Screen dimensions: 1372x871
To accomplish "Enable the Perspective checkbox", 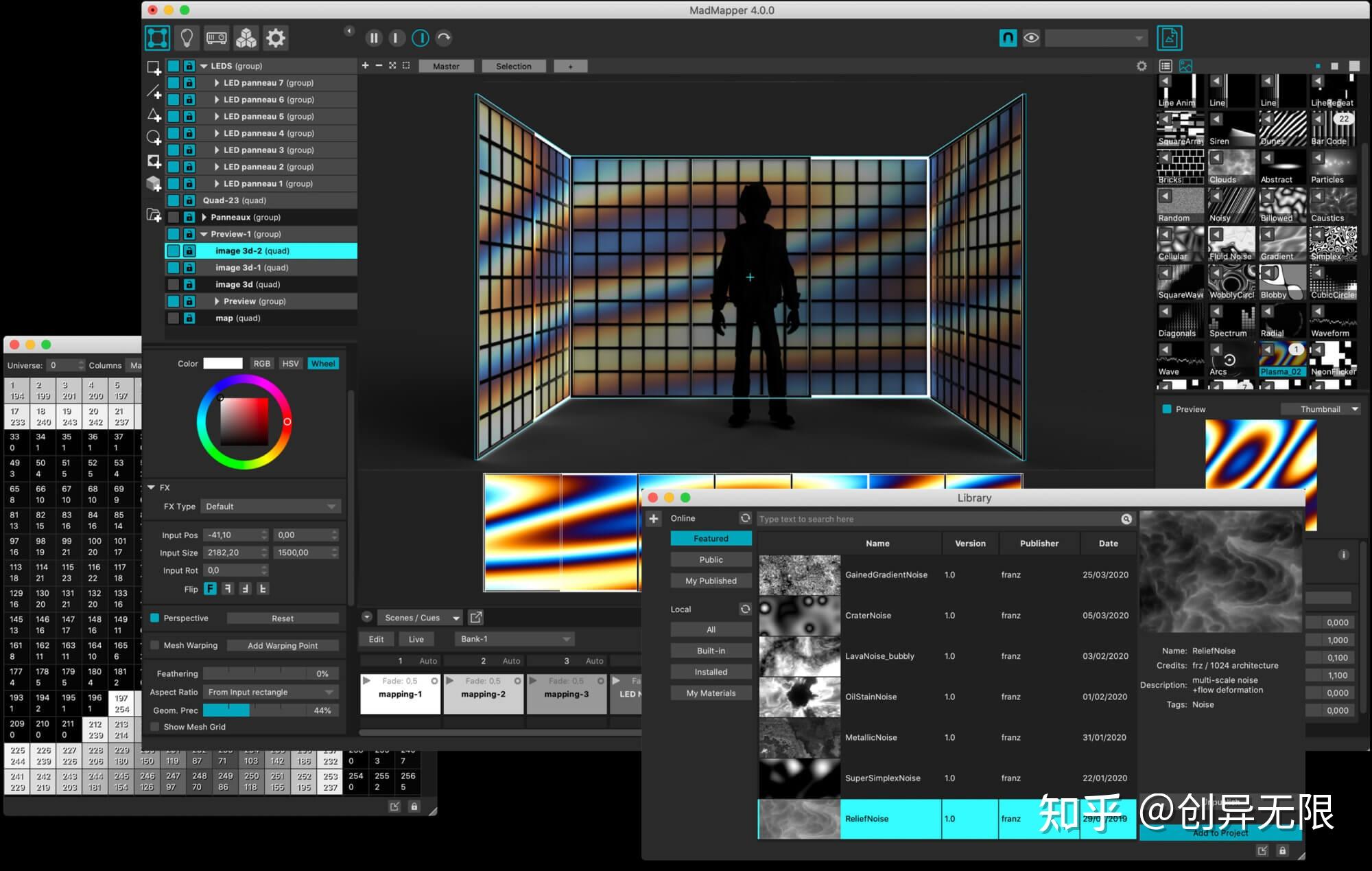I will 155,618.
